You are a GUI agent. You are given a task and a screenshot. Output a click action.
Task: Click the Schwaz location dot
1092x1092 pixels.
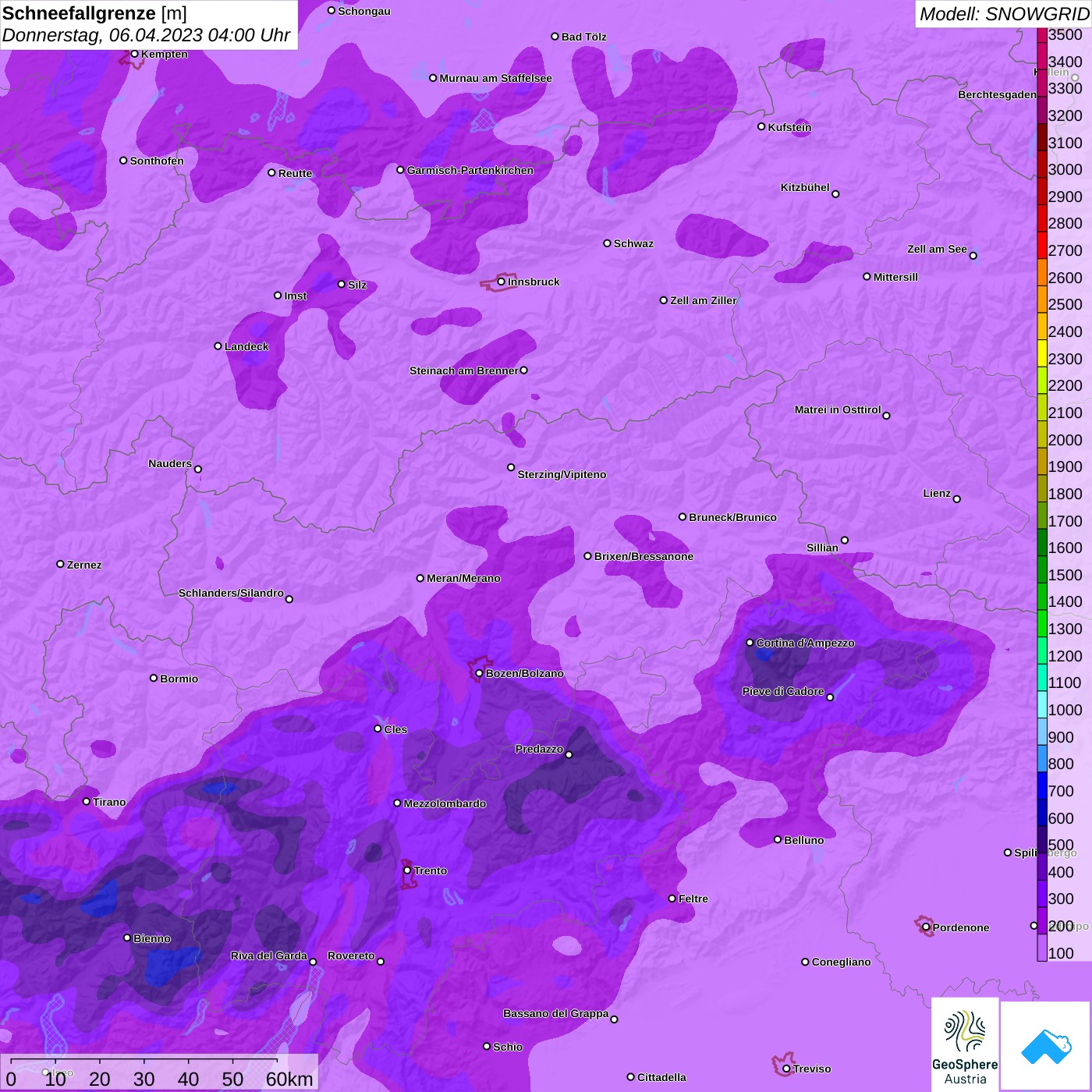coord(607,243)
